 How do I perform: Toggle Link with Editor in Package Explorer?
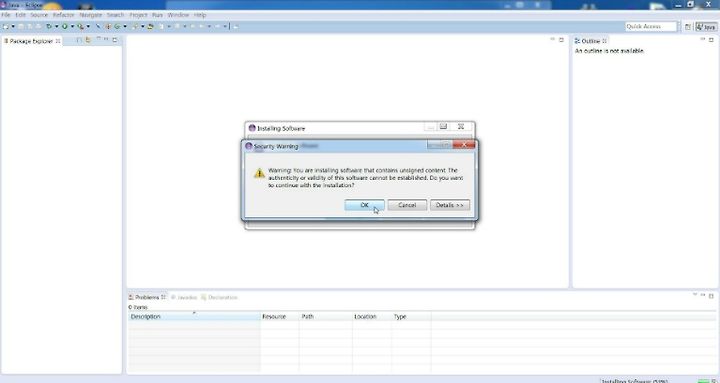point(88,40)
